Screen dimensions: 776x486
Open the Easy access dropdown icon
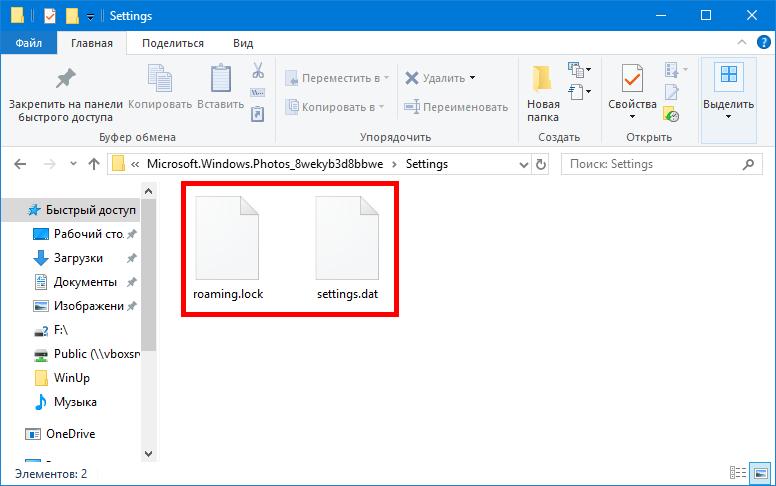[x=580, y=92]
